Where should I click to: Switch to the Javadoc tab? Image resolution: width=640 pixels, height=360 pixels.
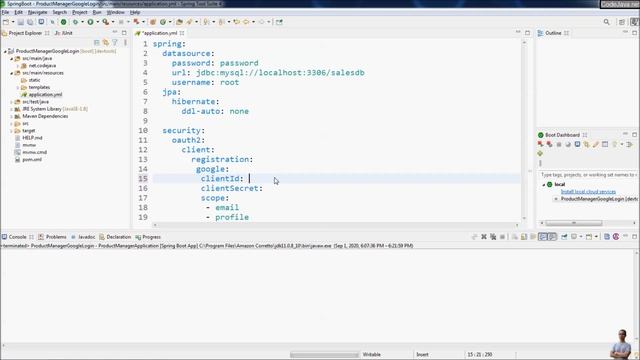83,237
